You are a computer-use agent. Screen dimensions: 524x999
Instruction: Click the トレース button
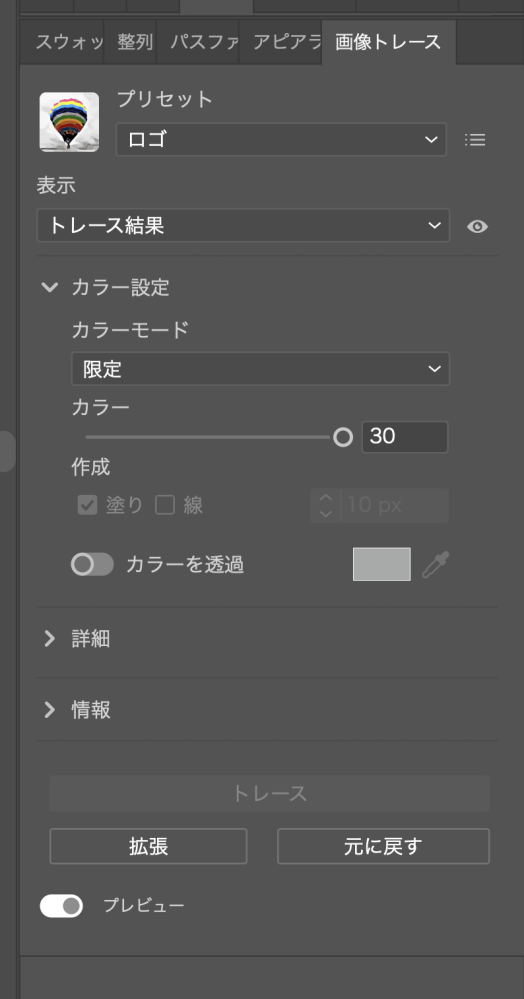coord(270,793)
